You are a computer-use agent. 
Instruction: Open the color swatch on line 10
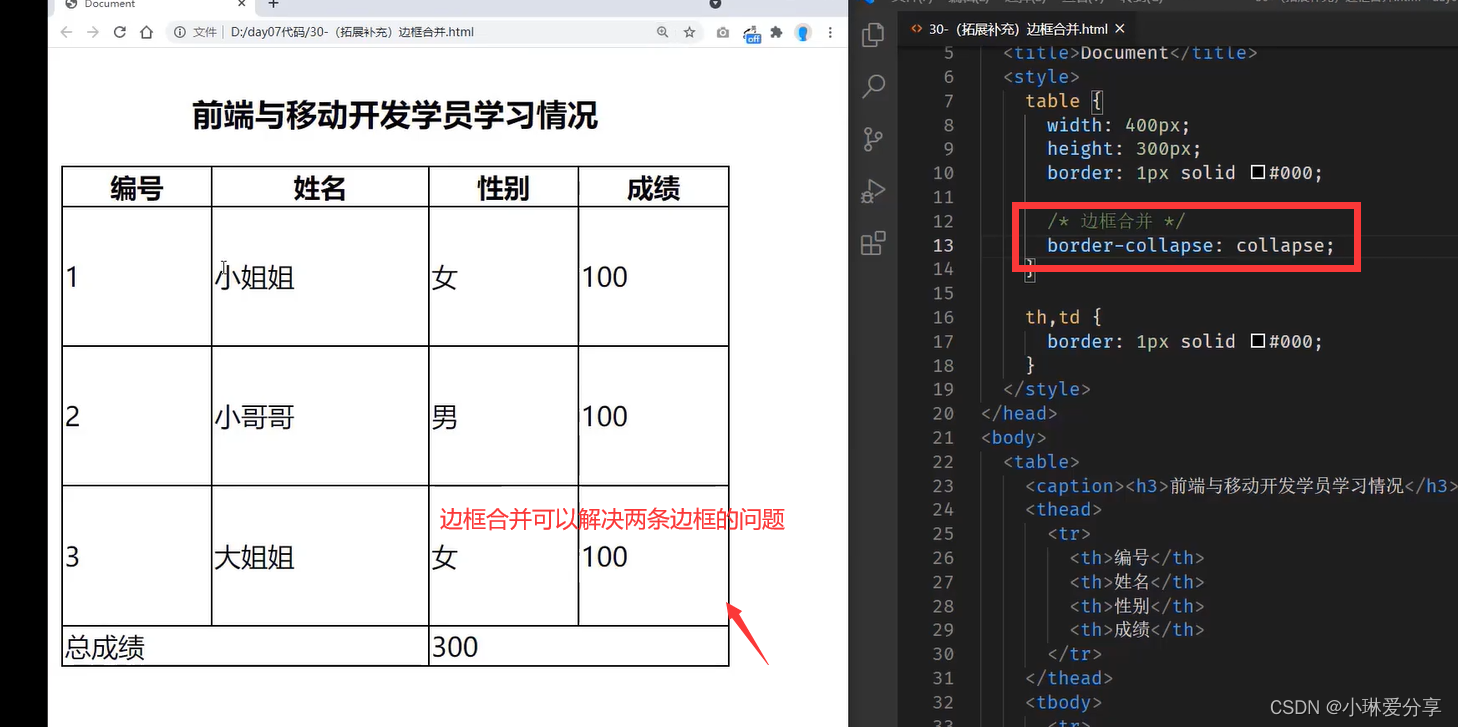(x=1258, y=173)
